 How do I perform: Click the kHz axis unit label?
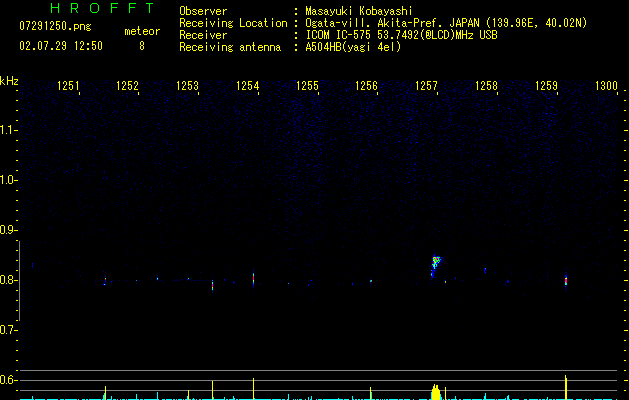(x=9, y=81)
